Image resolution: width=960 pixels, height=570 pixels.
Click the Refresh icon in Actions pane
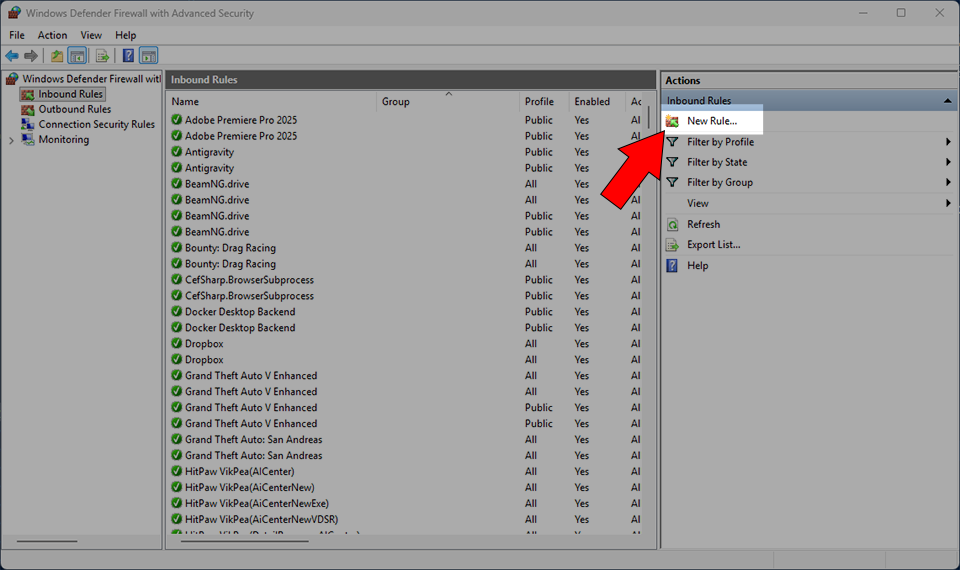[x=672, y=225]
